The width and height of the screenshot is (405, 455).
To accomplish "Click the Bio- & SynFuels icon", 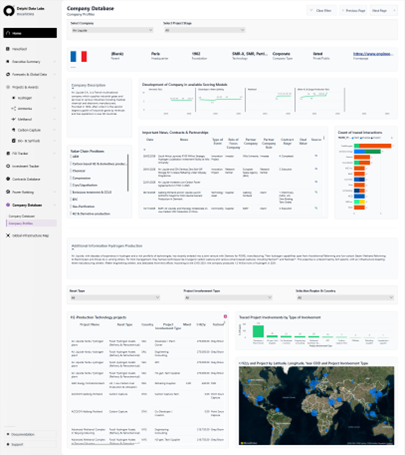I will coord(13,141).
